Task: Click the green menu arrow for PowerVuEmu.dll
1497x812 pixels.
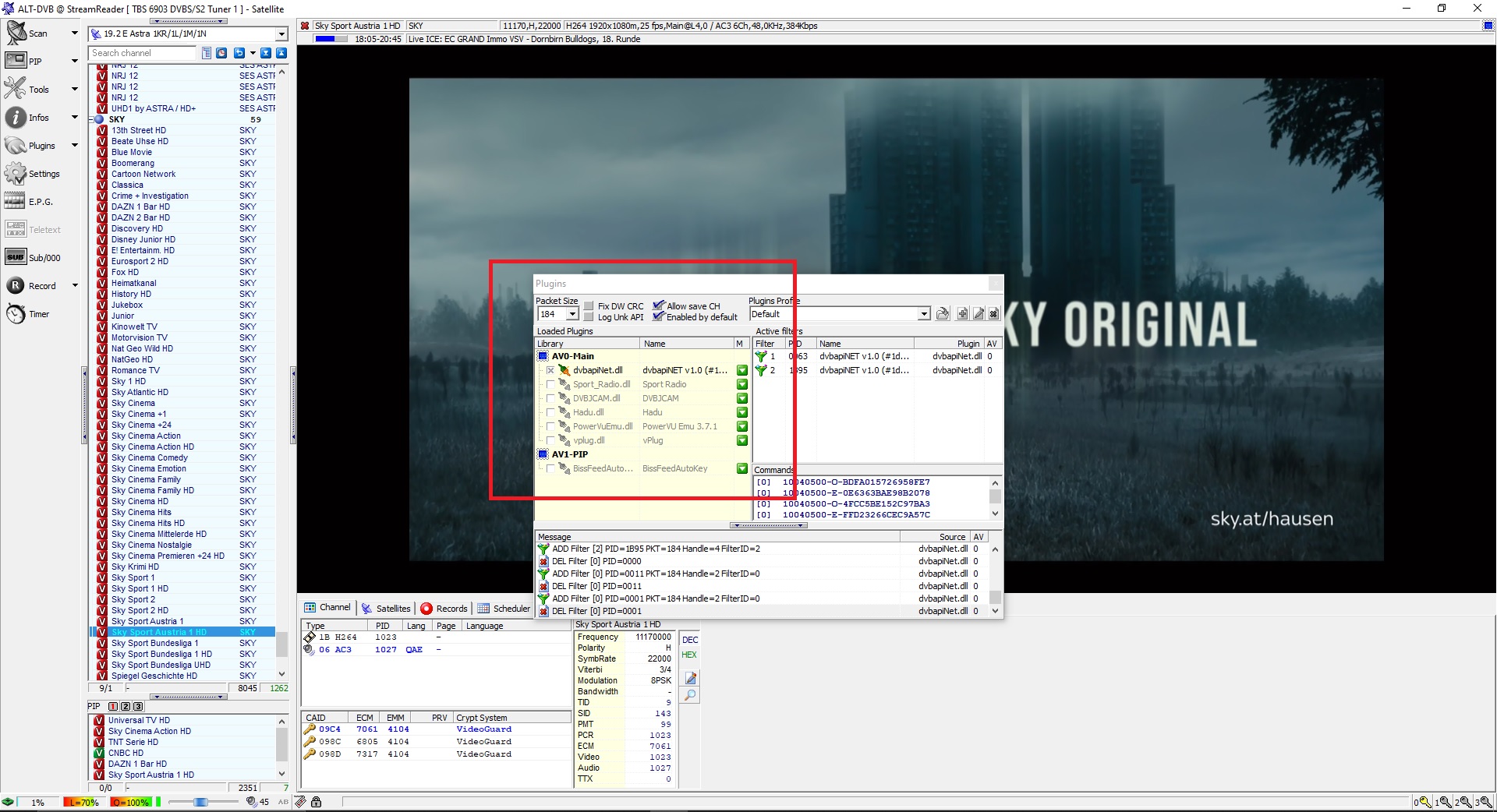Action: (742, 426)
